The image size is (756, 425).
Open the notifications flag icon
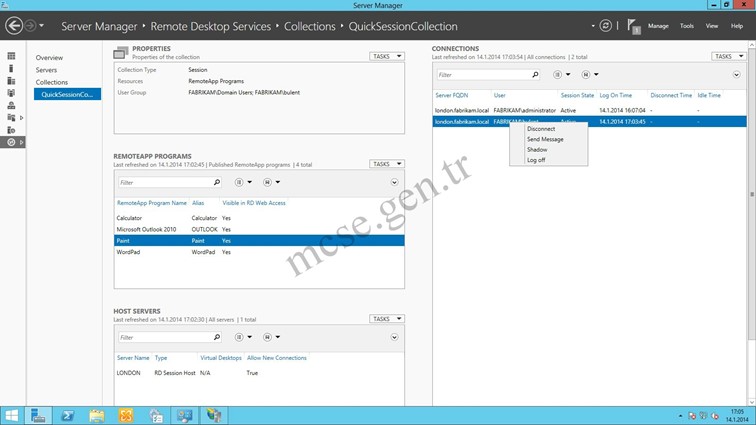(634, 26)
